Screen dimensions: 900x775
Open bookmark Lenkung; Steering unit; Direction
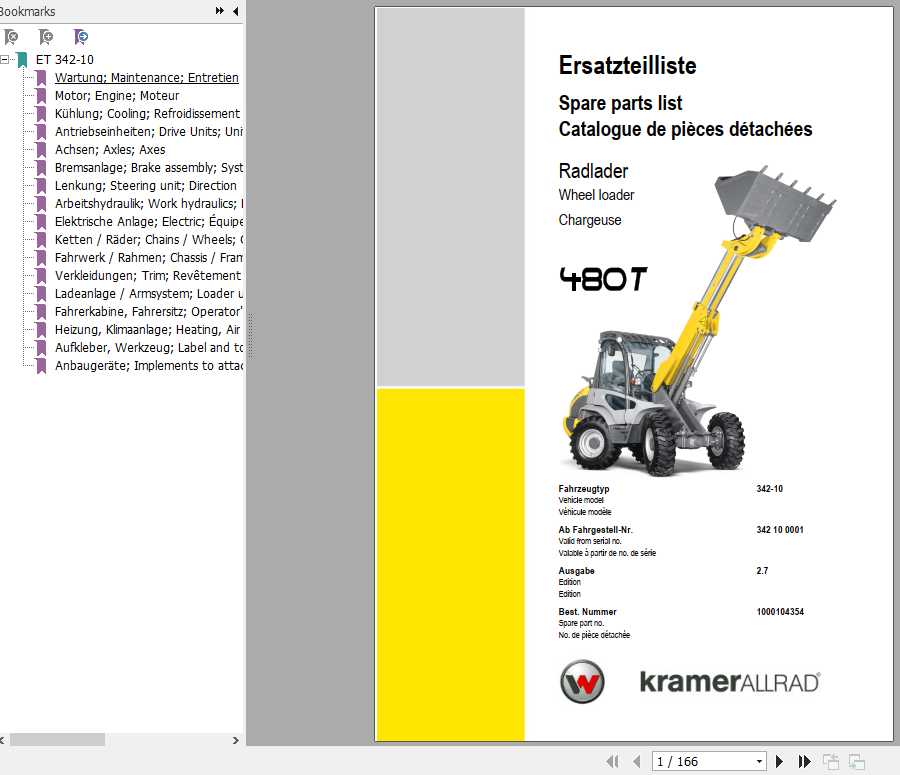(145, 185)
